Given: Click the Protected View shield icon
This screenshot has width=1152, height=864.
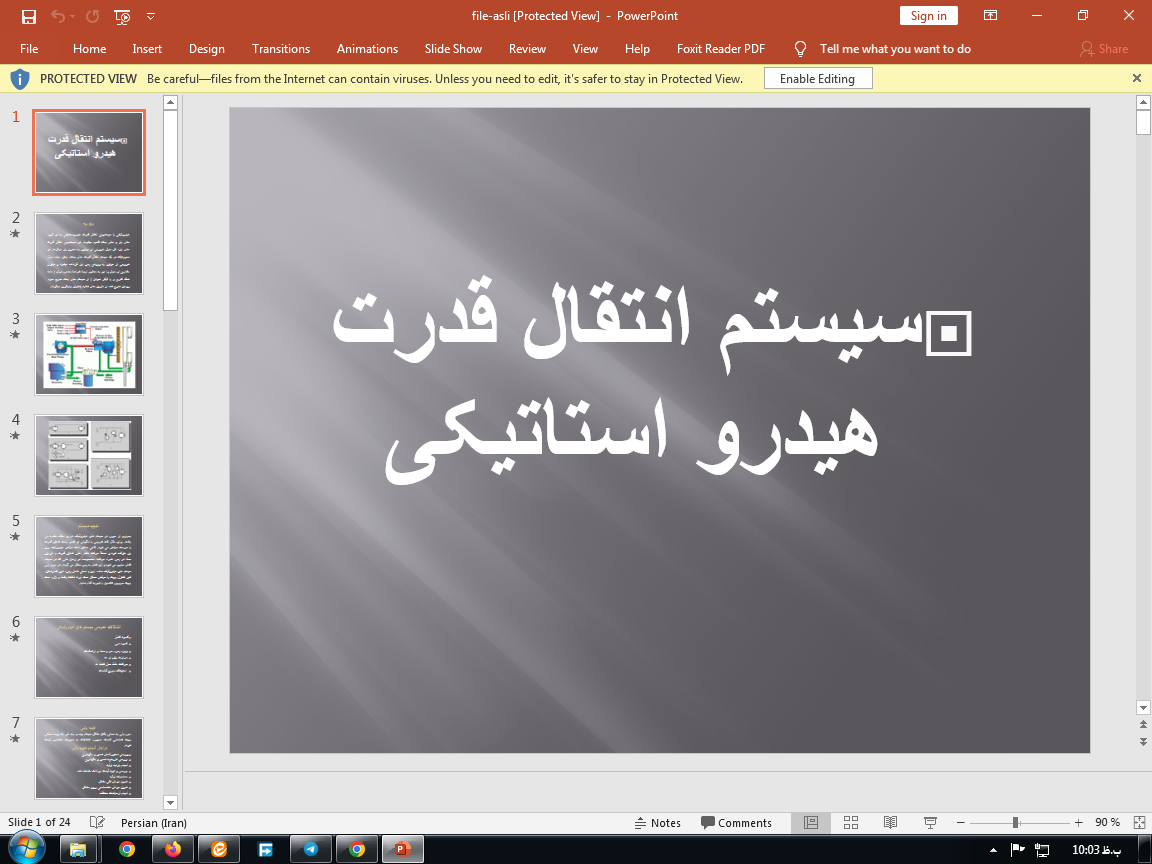Looking at the screenshot, I should click(20, 79).
